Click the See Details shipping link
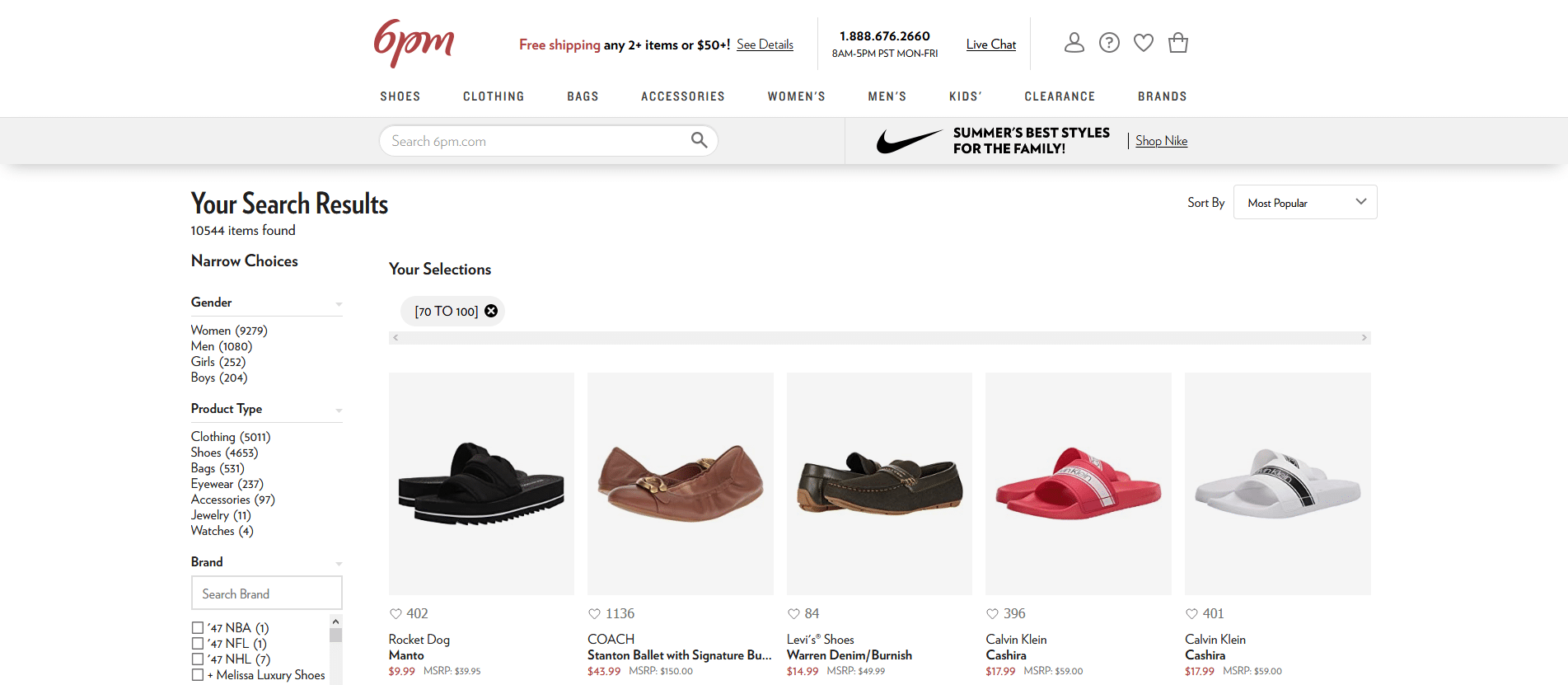This screenshot has height=685, width=1568. 765,45
